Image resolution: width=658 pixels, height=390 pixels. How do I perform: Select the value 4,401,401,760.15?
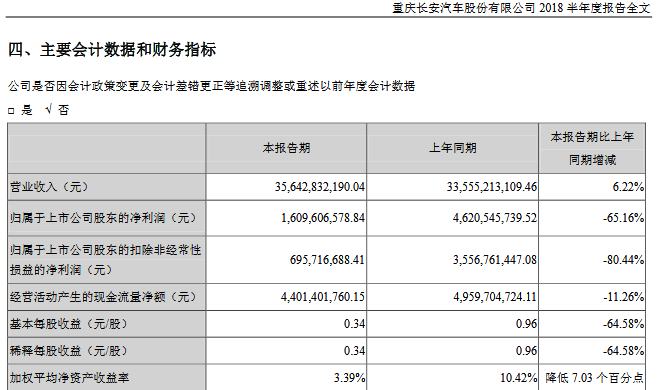coord(323,297)
